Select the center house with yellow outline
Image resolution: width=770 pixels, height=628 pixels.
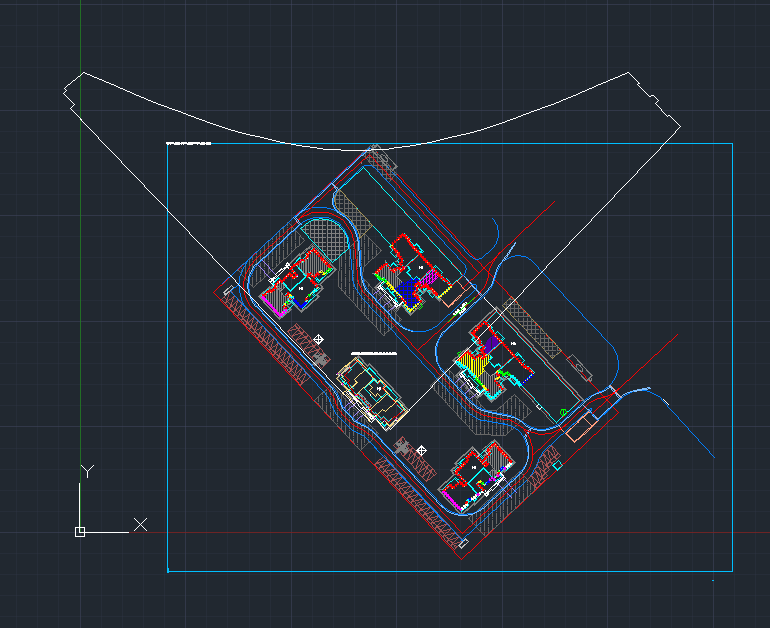point(370,387)
